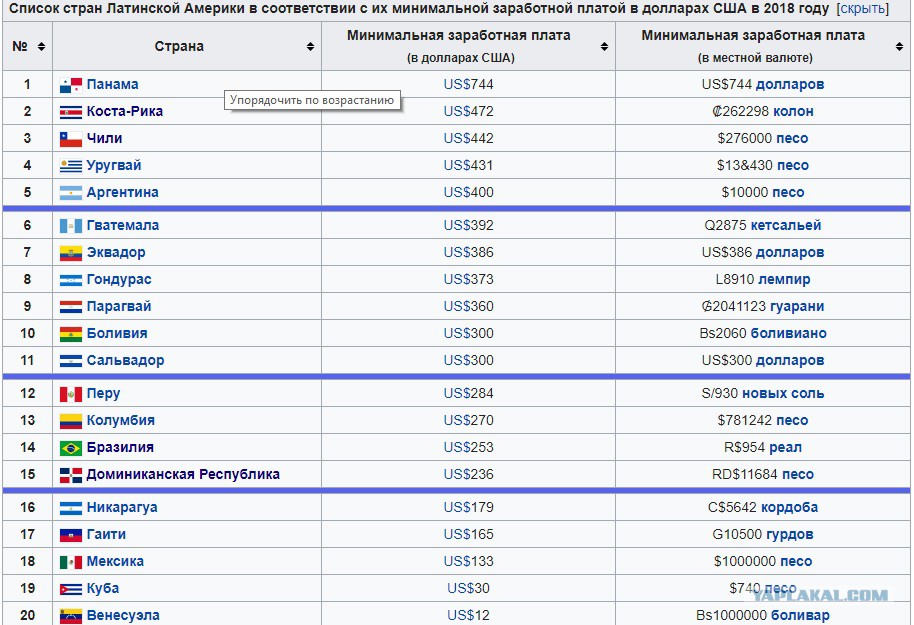Select the ₡262298 local currency amount
Screen dimensions: 914x625
(x=740, y=111)
